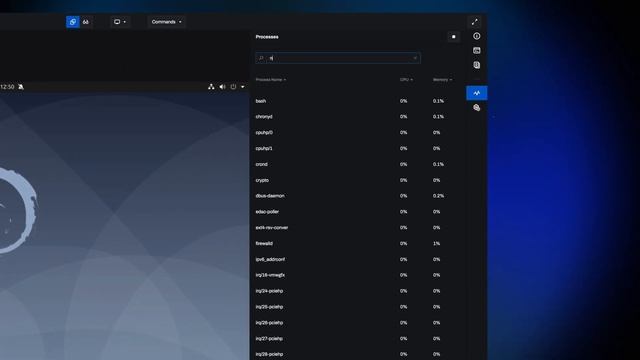
Task: Click the Processes panel heading
Action: tap(267, 37)
